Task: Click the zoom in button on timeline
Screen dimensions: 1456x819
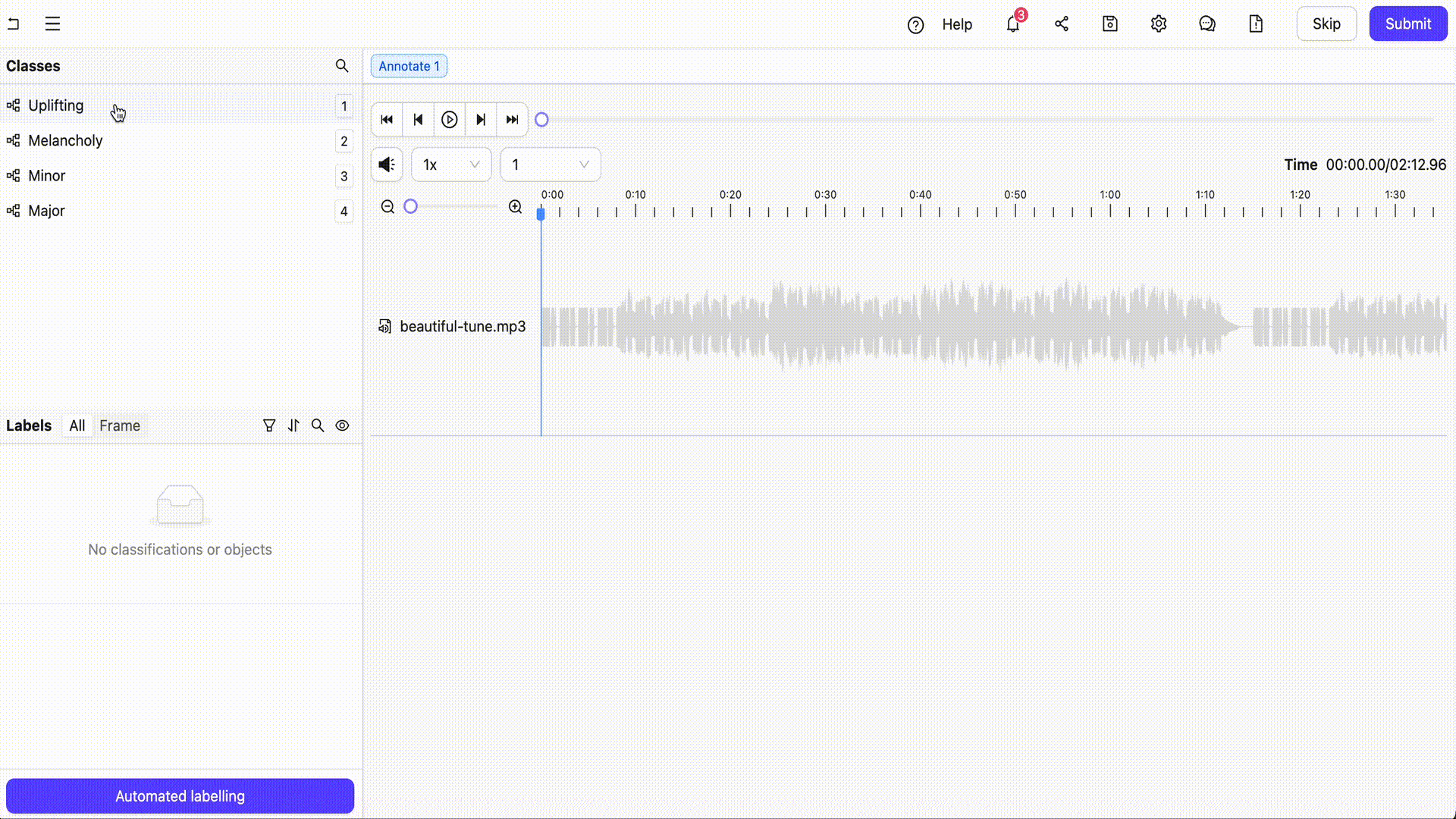Action: pyautogui.click(x=516, y=206)
